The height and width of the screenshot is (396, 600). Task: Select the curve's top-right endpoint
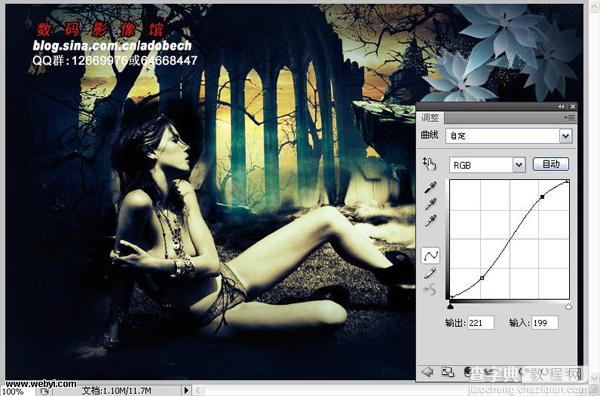[x=567, y=181]
